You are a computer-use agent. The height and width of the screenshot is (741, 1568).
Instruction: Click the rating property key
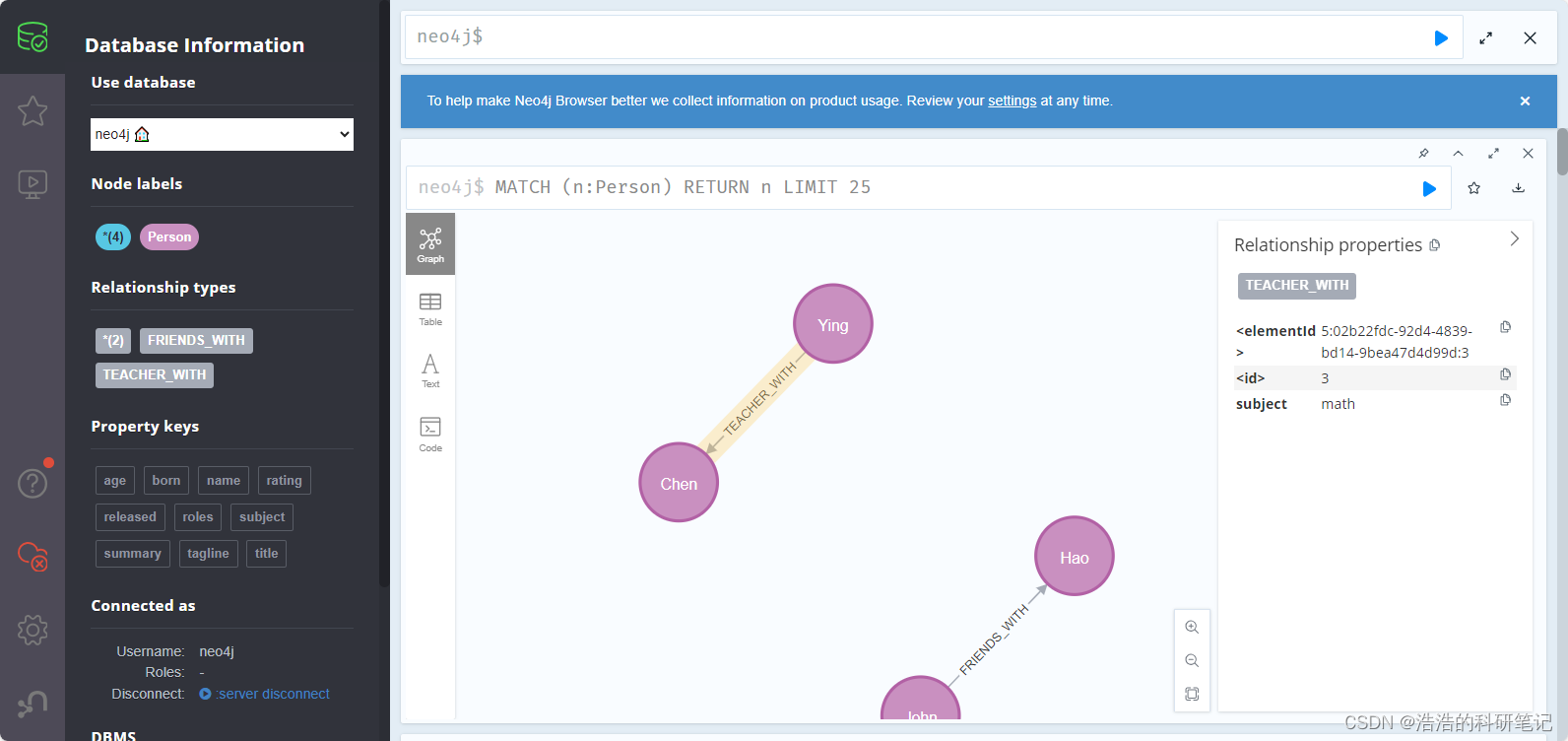tap(285, 480)
